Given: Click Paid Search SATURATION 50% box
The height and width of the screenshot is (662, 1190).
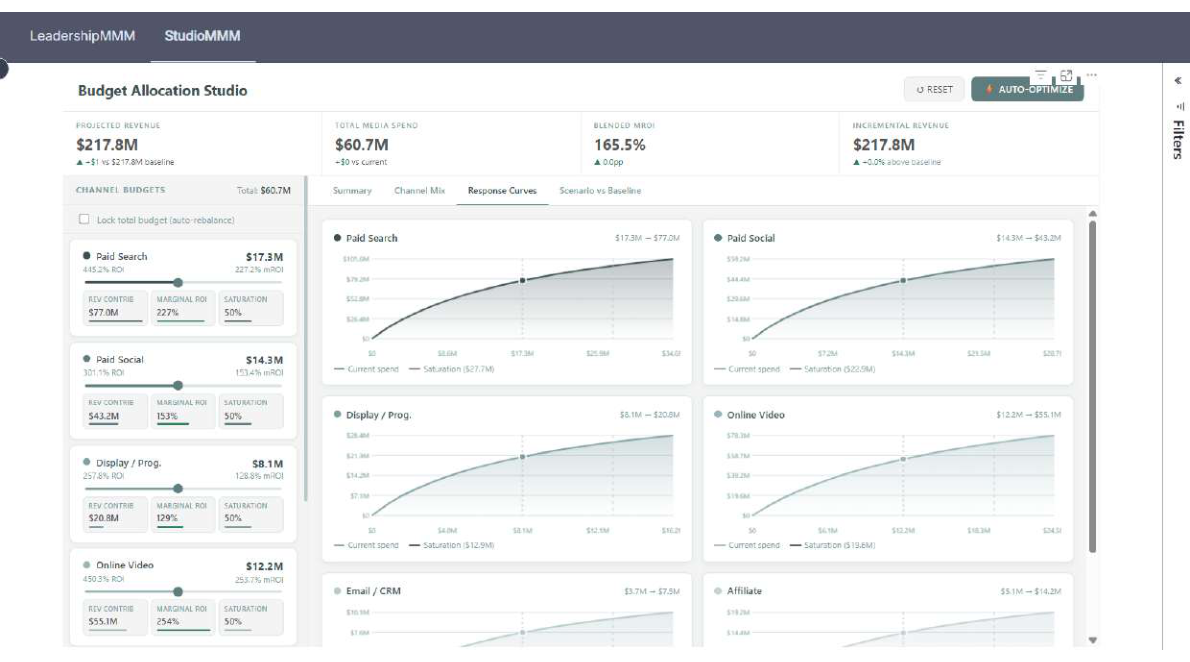Looking at the screenshot, I should pyautogui.click(x=251, y=308).
